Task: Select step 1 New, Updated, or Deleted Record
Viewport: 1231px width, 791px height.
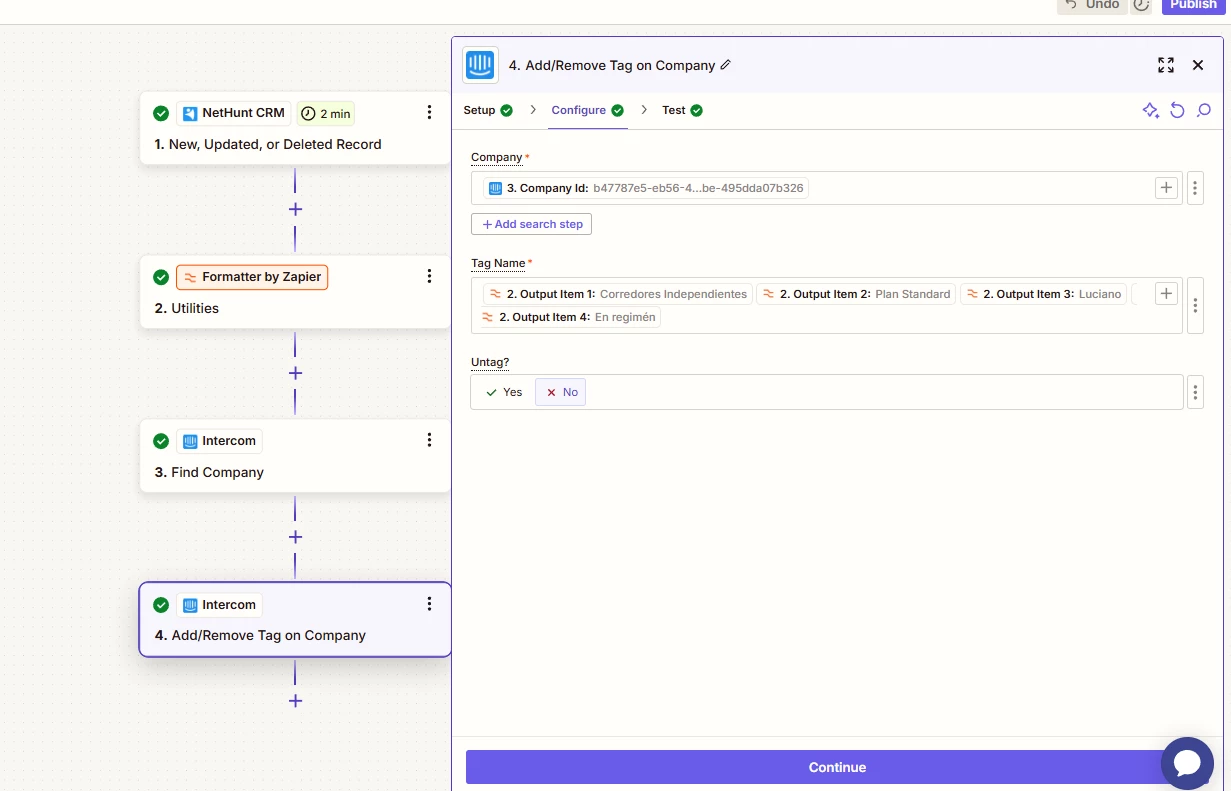Action: tap(295, 129)
